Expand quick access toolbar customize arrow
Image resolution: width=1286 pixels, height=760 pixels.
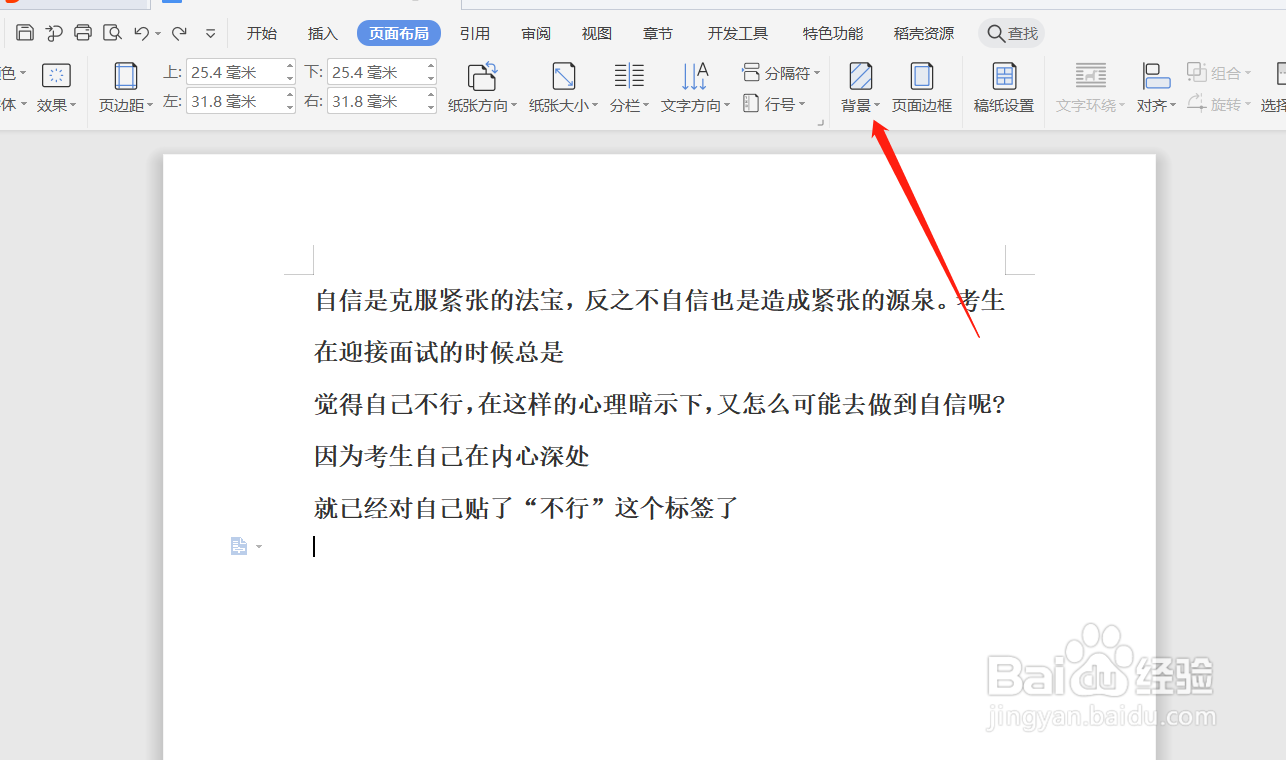pos(210,34)
